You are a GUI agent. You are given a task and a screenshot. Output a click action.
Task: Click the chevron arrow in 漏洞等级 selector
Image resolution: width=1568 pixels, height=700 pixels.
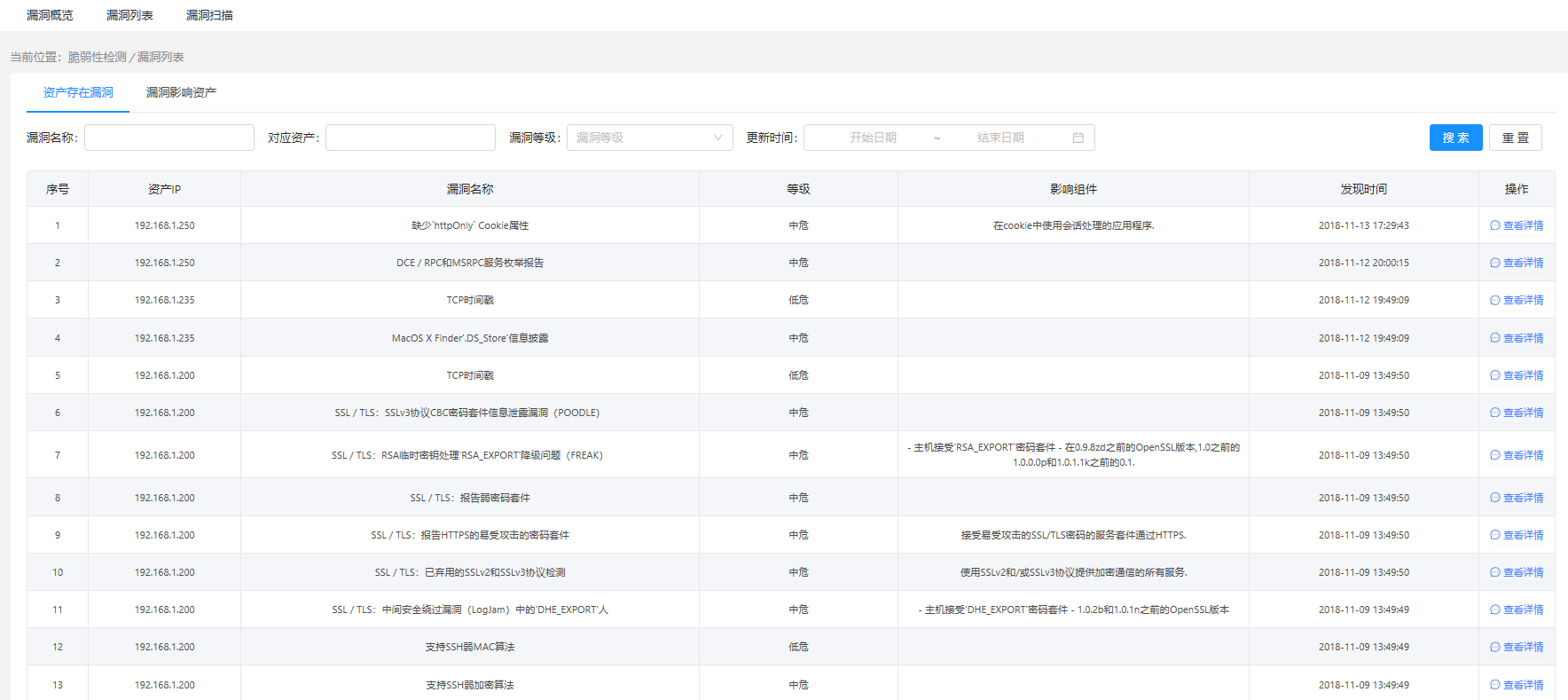pos(717,138)
